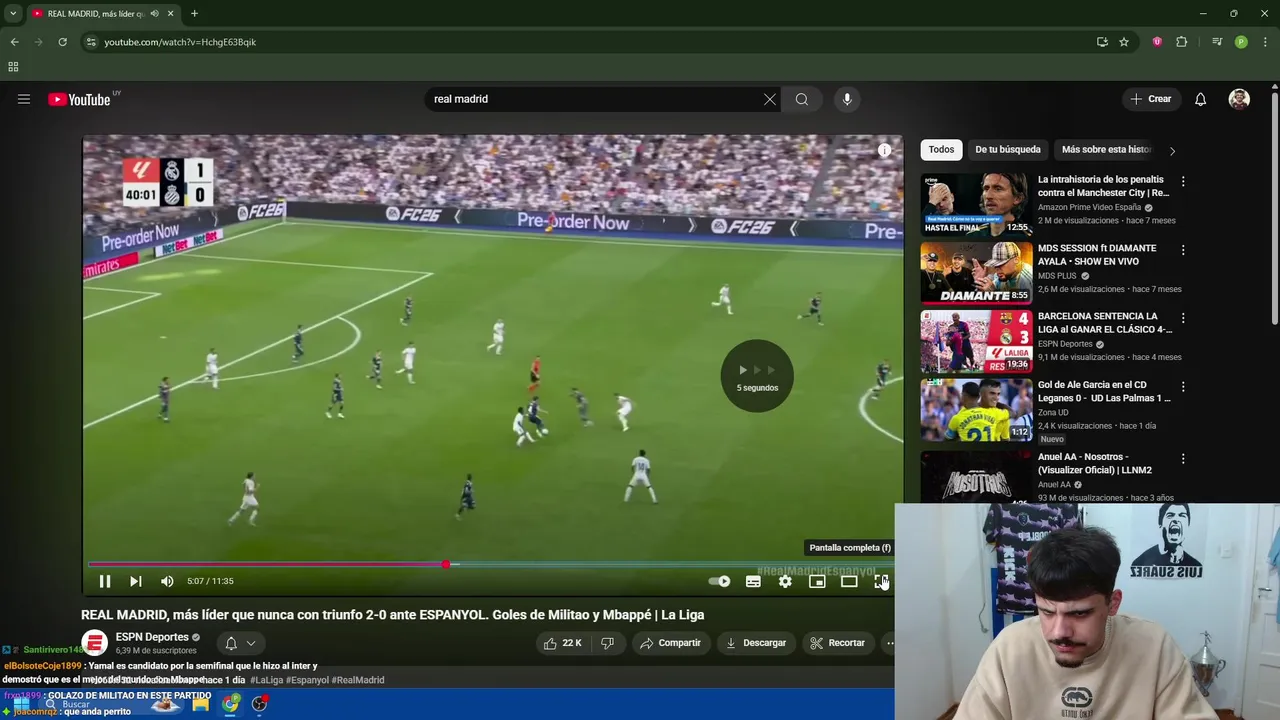The height and width of the screenshot is (720, 1280).
Task: Select 'Más sobre esta historia' chip
Action: pos(1106,150)
